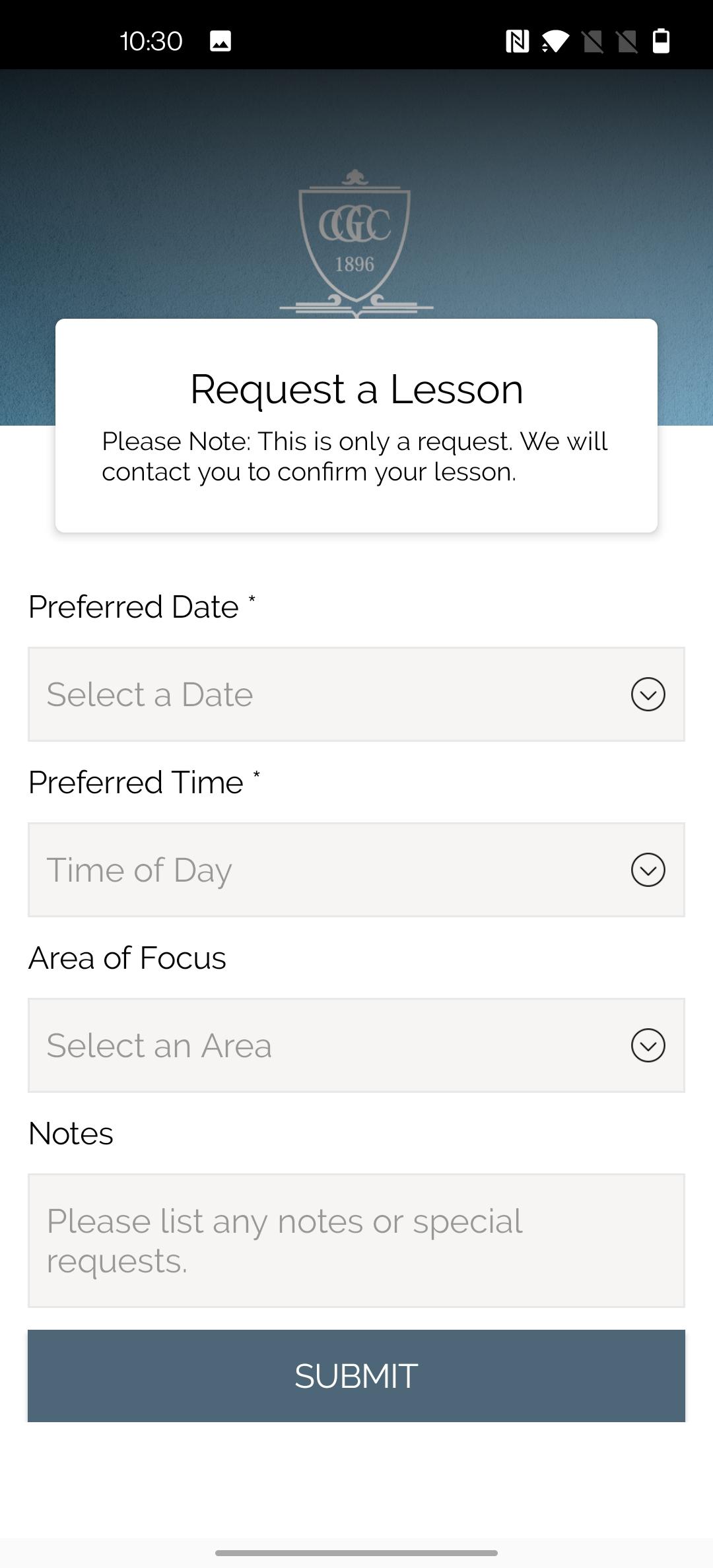Viewport: 713px width, 1568px height.
Task: Tap the chevron circle in Select an Area
Action: 648,1045
